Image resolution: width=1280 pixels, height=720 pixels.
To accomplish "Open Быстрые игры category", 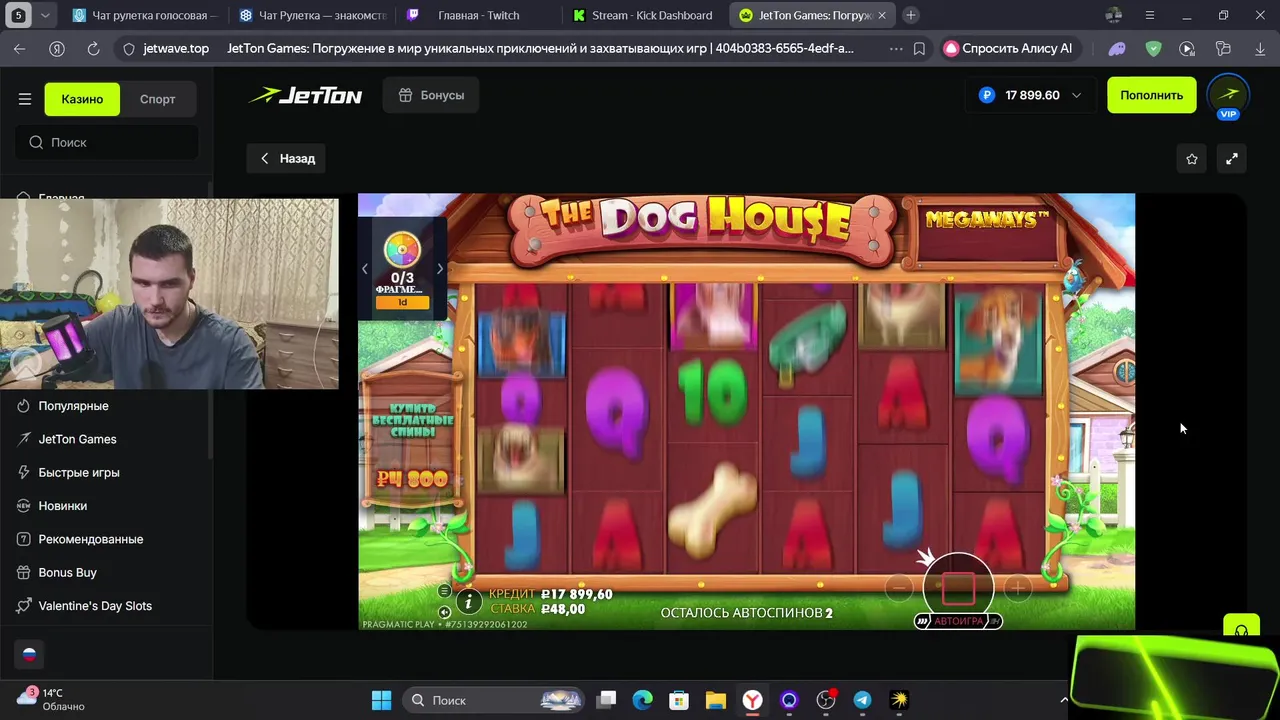I will 79,472.
